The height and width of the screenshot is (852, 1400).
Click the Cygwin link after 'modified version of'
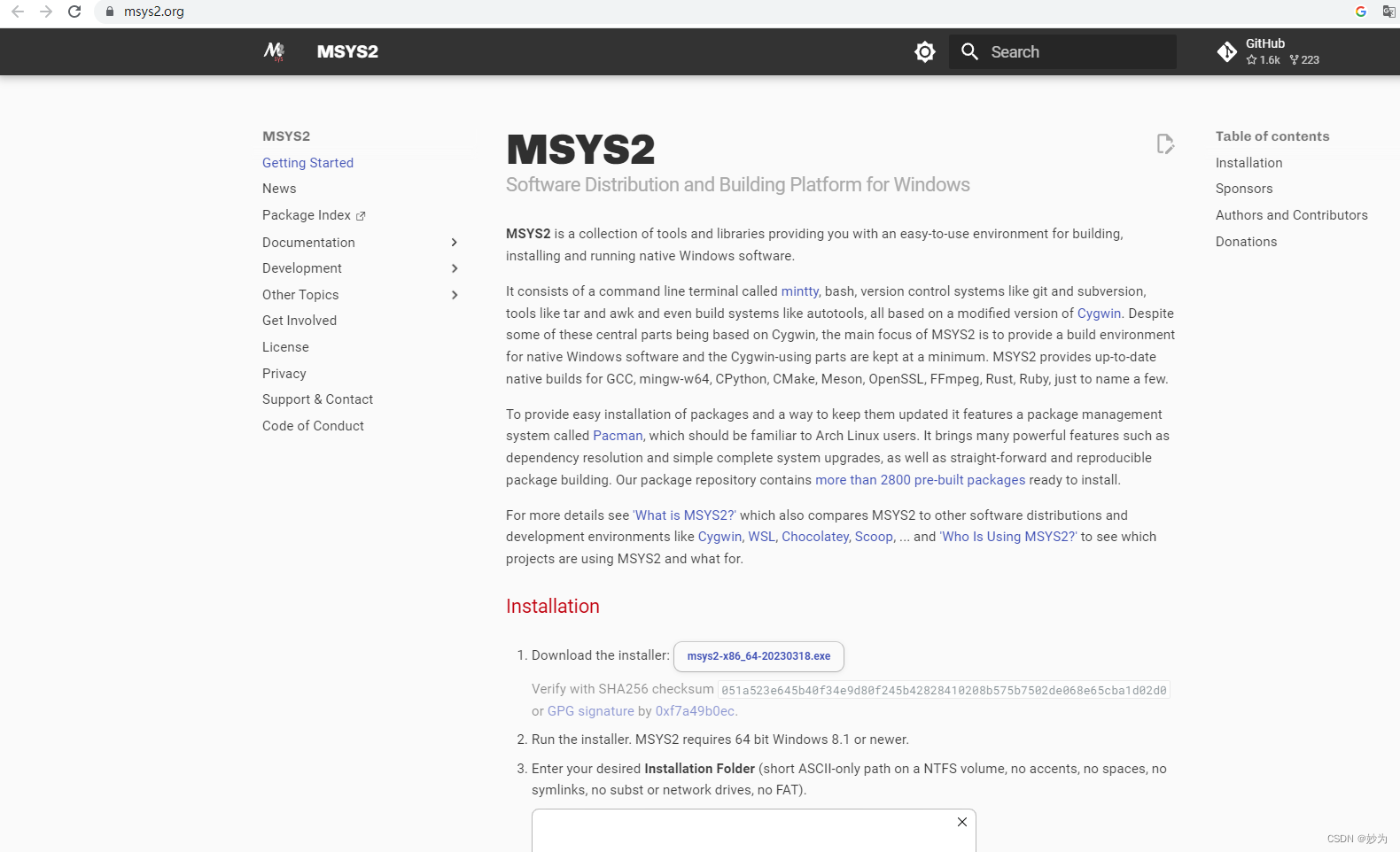click(x=1099, y=314)
